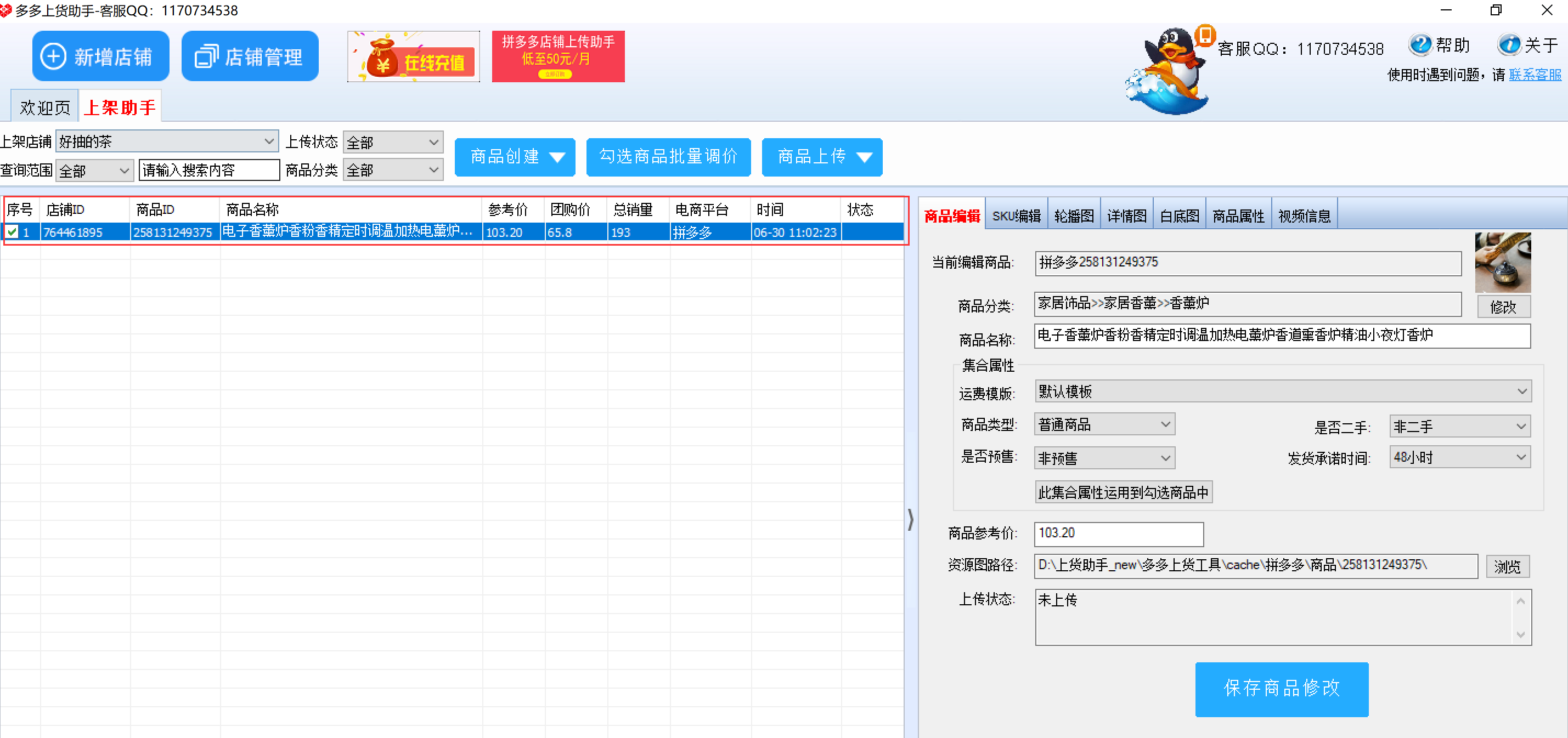Click 此集合属性运用到勾选商品中 button
This screenshot has width=1568, height=738.
click(1123, 492)
